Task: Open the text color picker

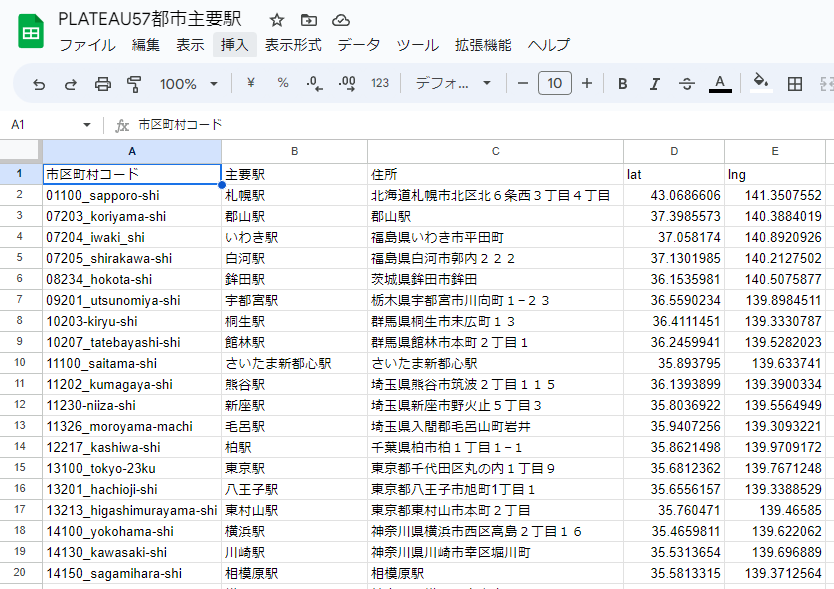Action: coord(720,85)
